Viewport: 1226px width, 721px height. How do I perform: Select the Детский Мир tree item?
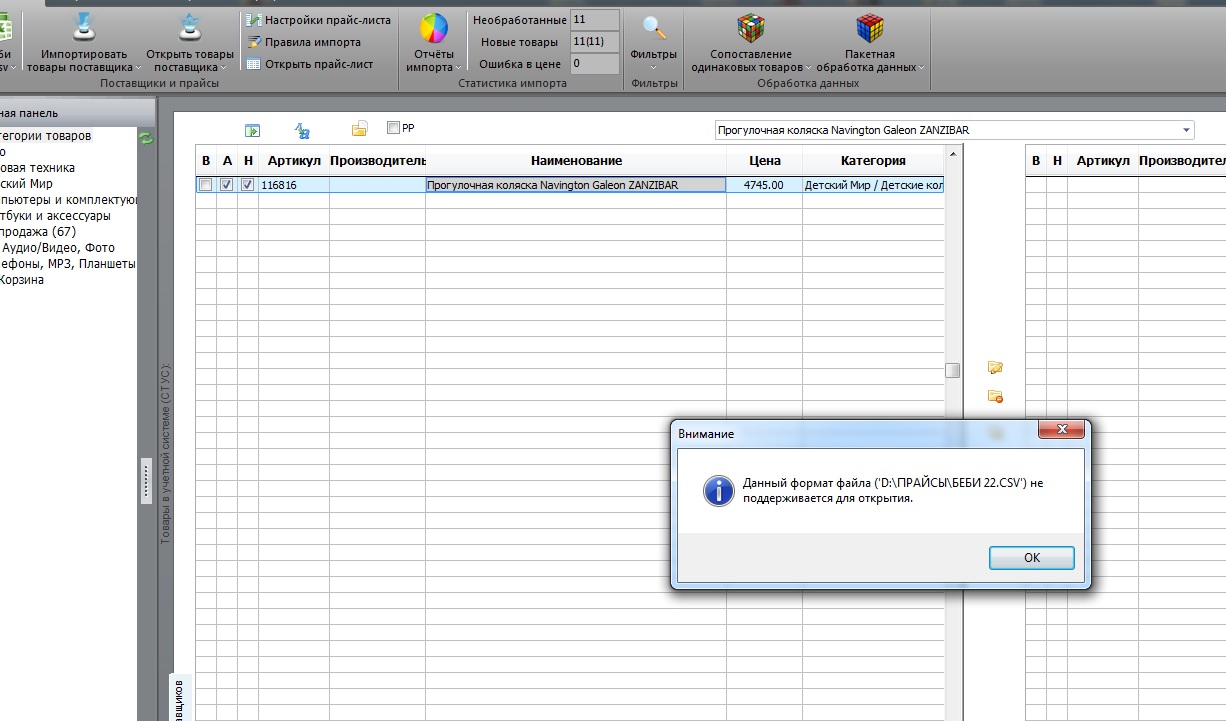(27, 184)
